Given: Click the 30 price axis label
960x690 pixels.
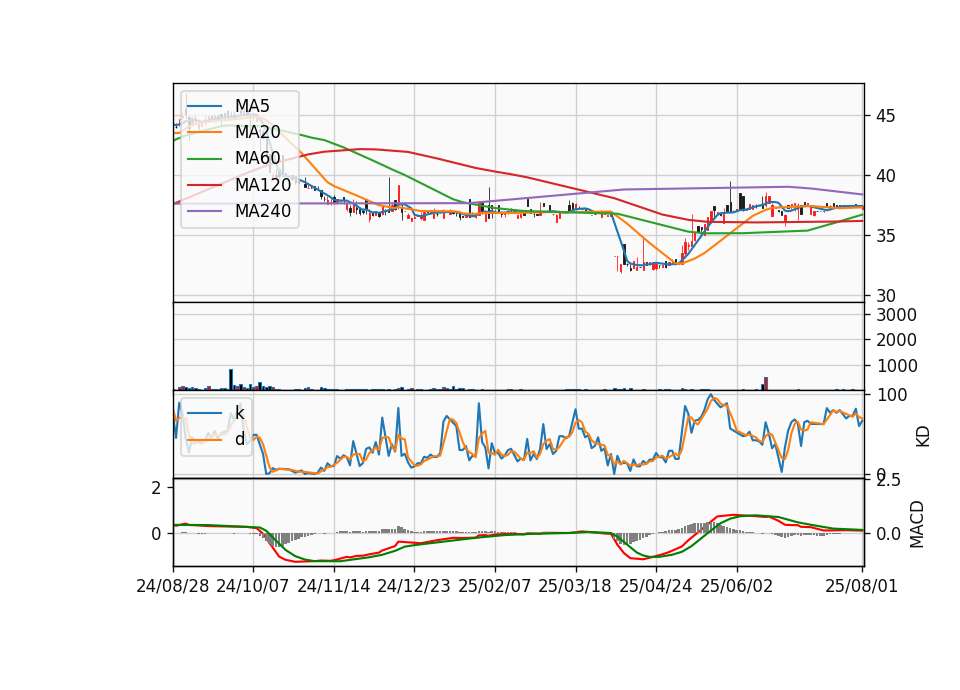Looking at the screenshot, I should (885, 296).
